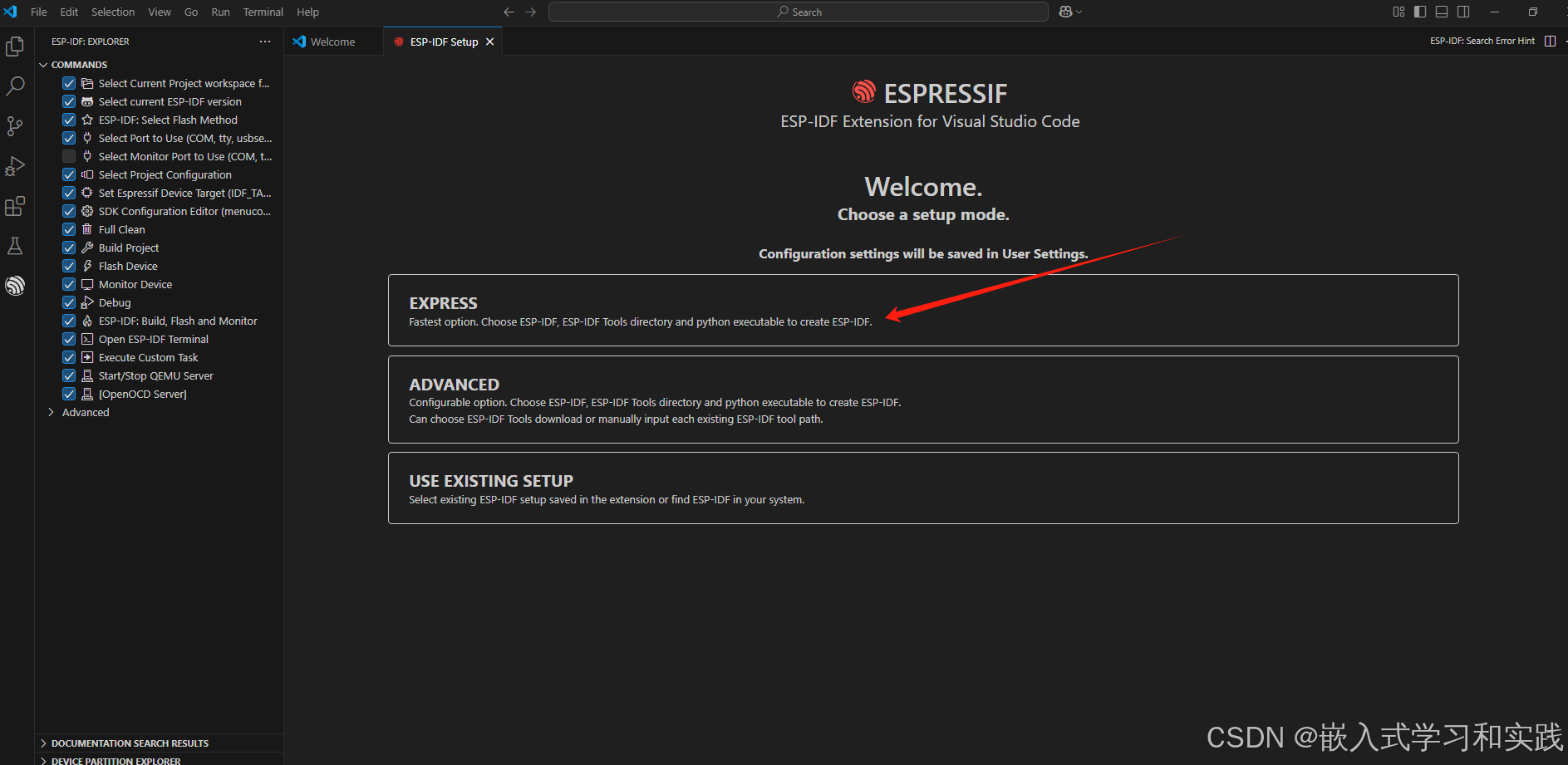Image resolution: width=1568 pixels, height=765 pixels.
Task: Check Select Monitor Port to Use checkbox
Action: click(x=69, y=156)
